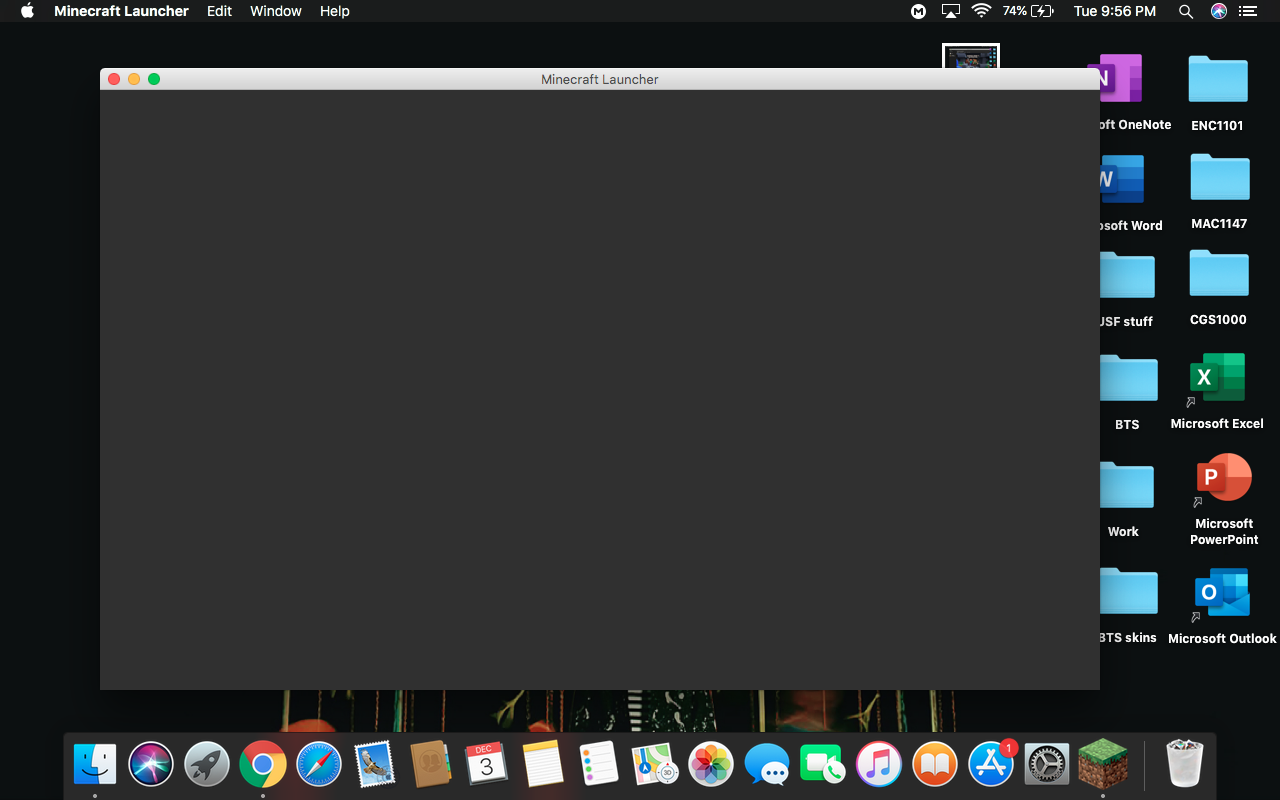1280x800 pixels.
Task: Open the yellow Notes app in Dock
Action: click(x=543, y=765)
